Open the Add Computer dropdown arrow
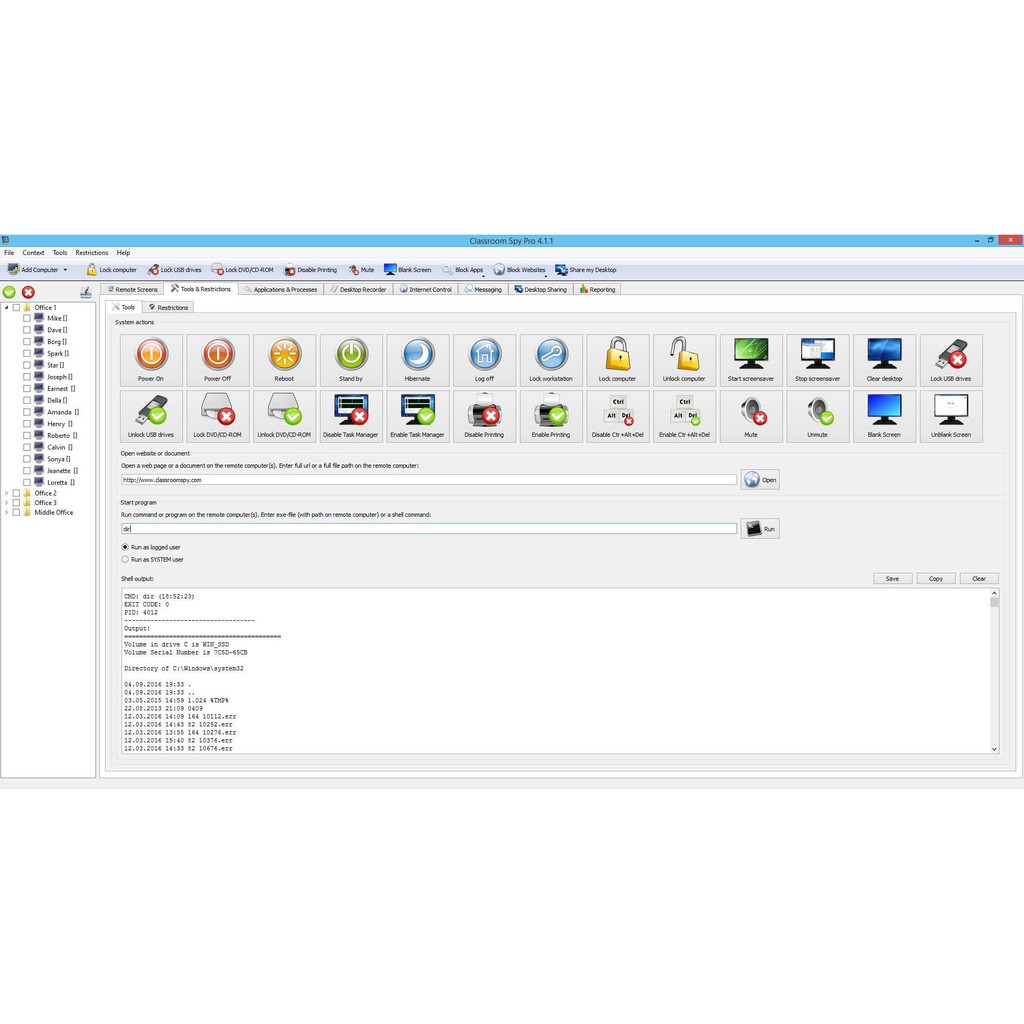This screenshot has height=1024, width=1024. point(66,270)
